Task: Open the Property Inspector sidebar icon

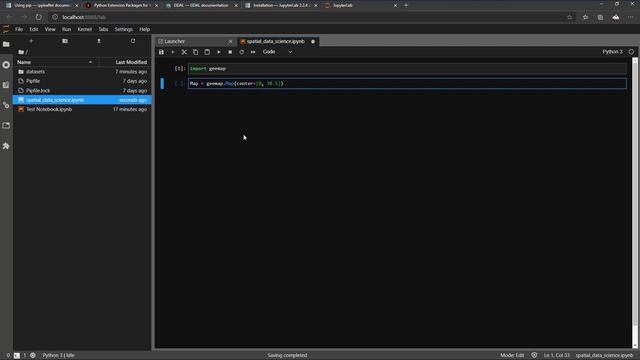Action: (x=6, y=105)
